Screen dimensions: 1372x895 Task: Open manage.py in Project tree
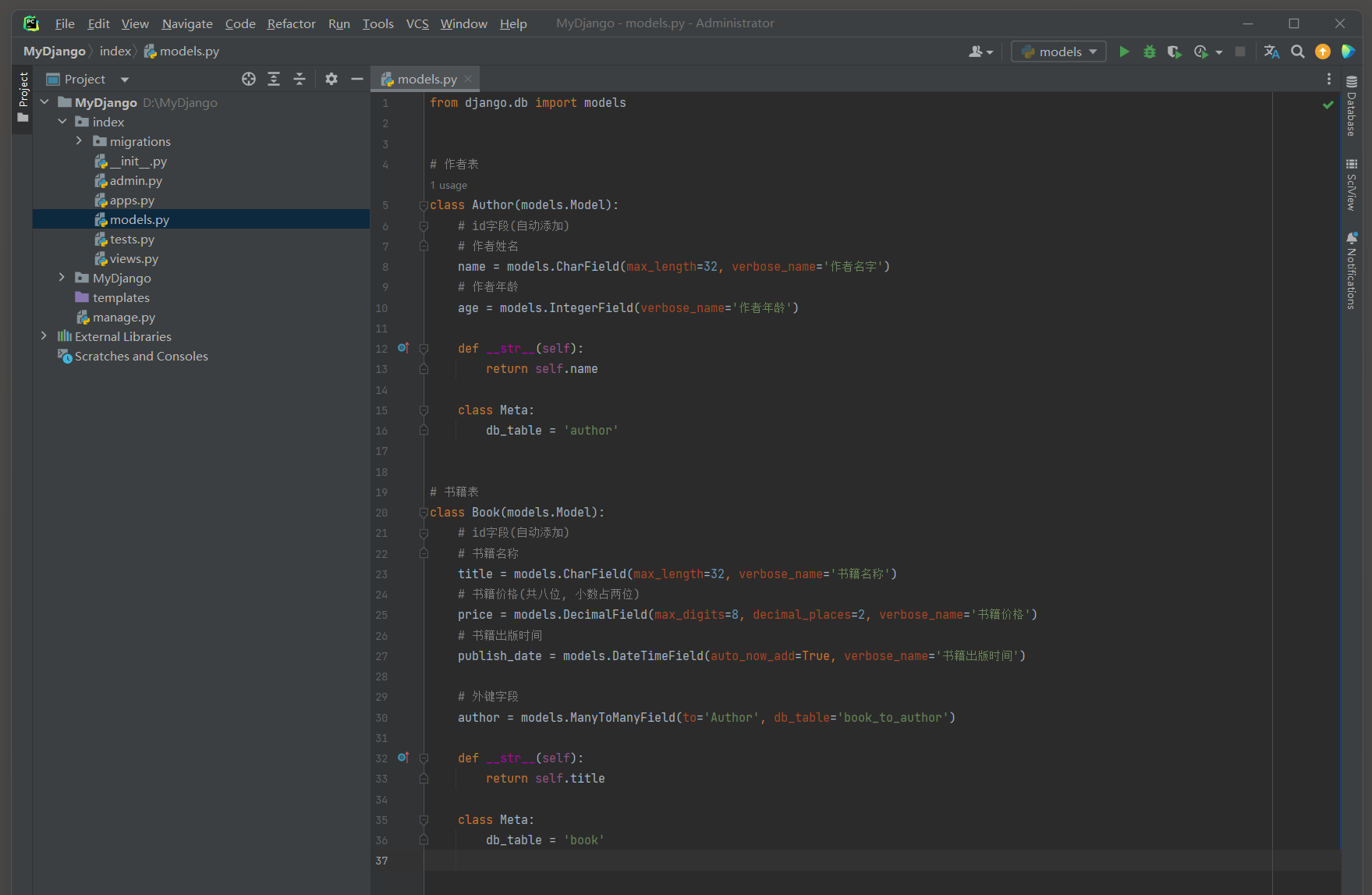(x=124, y=317)
